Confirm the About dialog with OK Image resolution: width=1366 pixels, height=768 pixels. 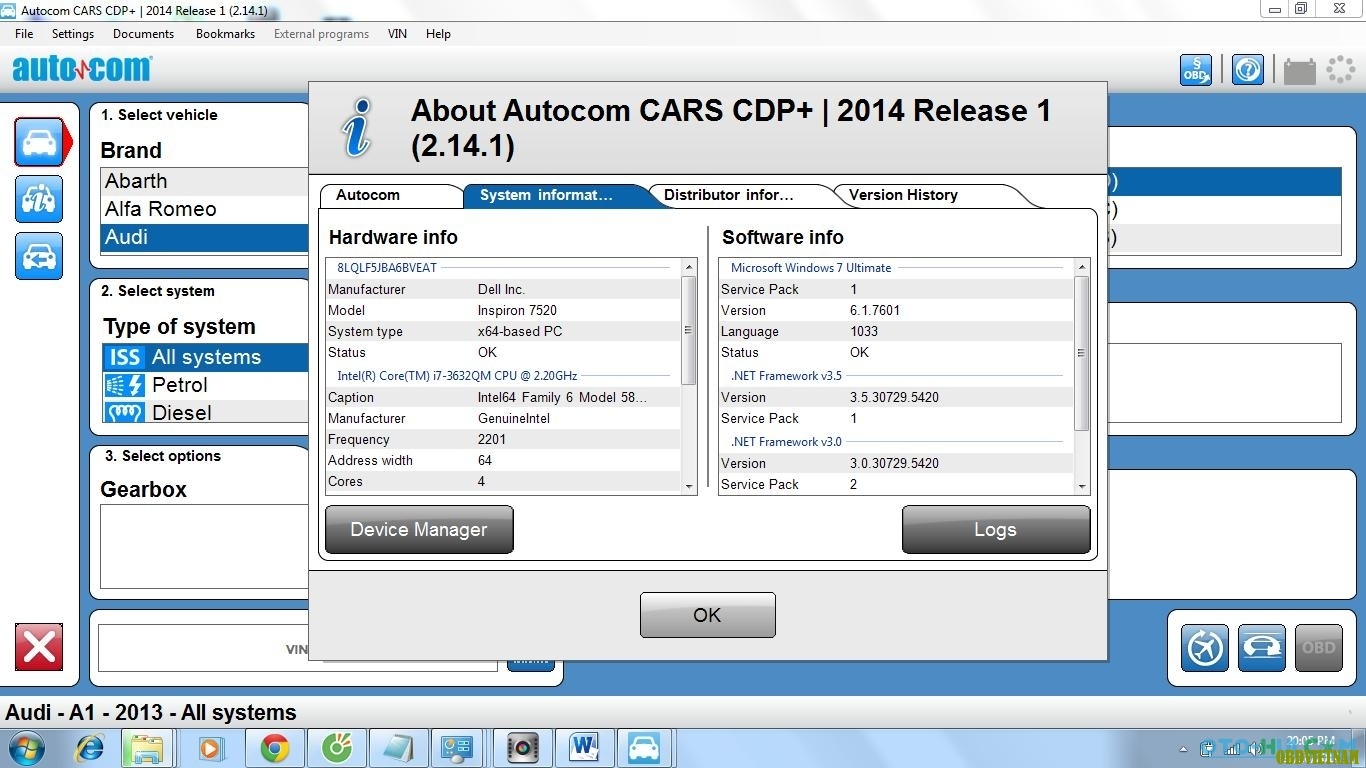tap(707, 615)
